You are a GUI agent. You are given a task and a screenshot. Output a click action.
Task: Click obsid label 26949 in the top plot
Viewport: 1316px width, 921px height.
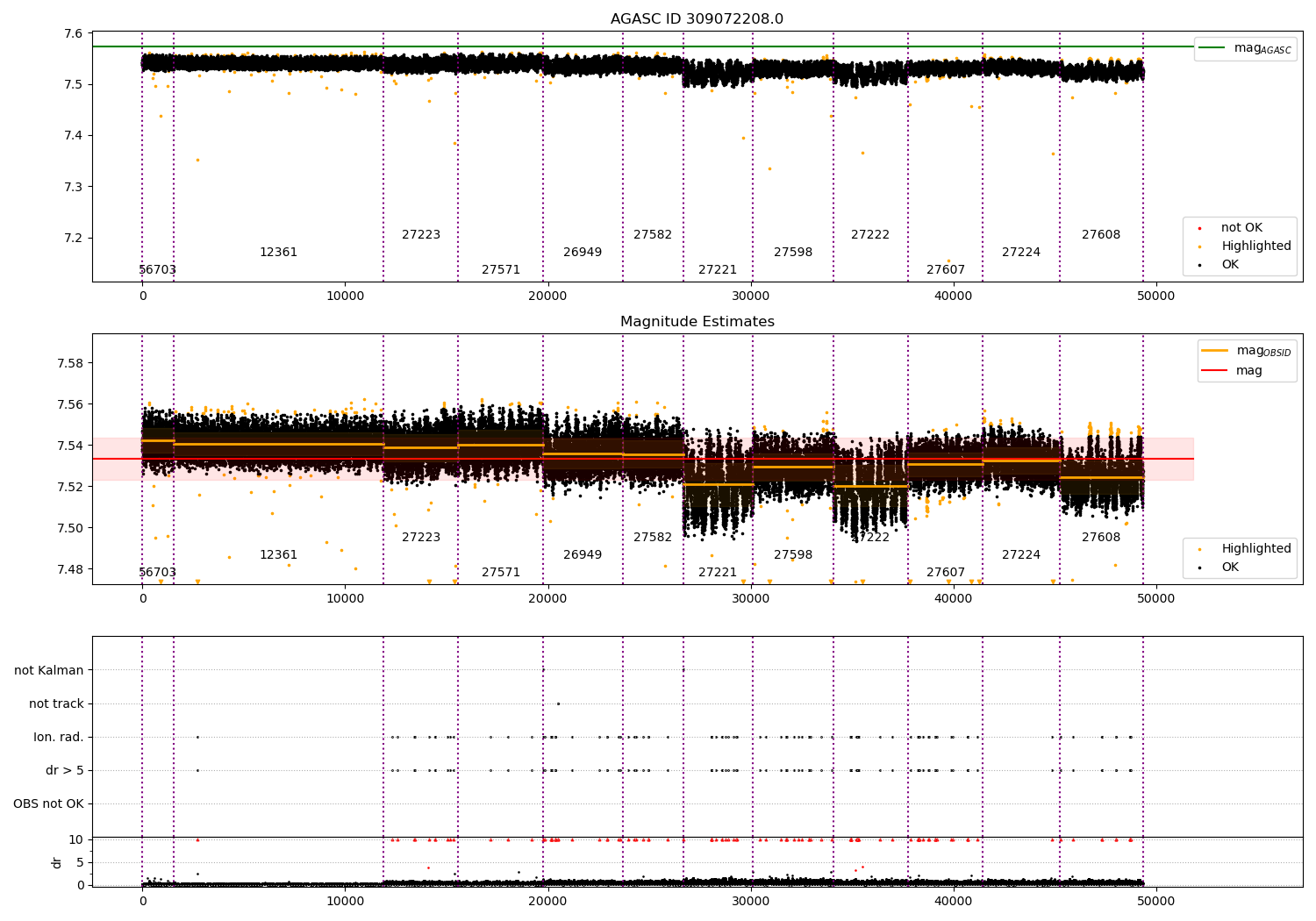(x=583, y=252)
